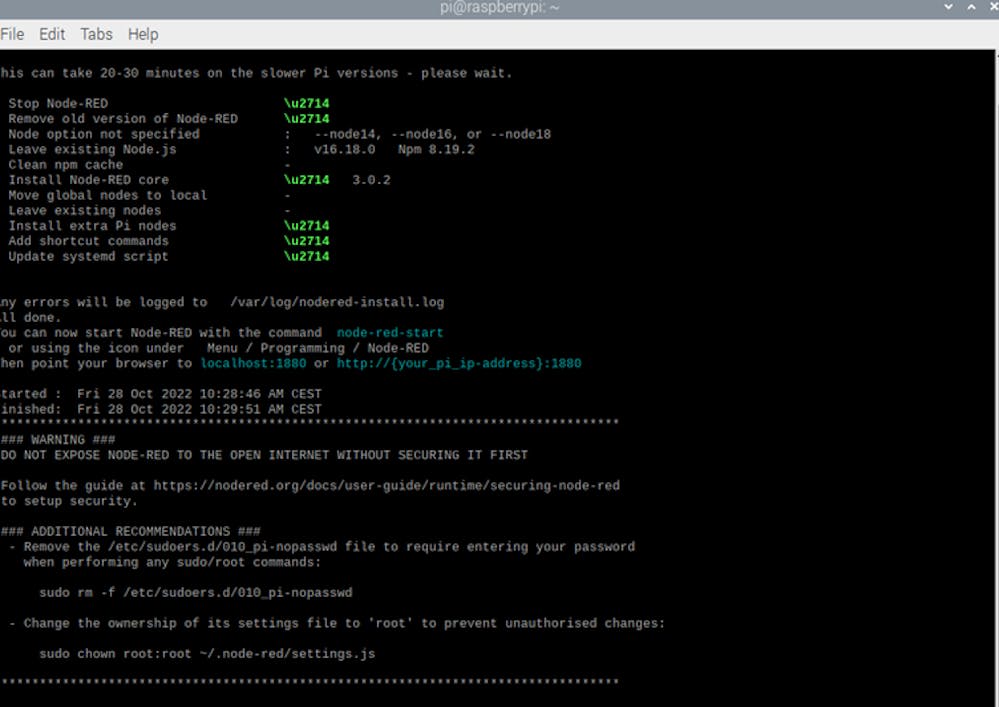This screenshot has width=999, height=707.
Task: Click 'Leave existing nodes' line
Action: click(85, 210)
